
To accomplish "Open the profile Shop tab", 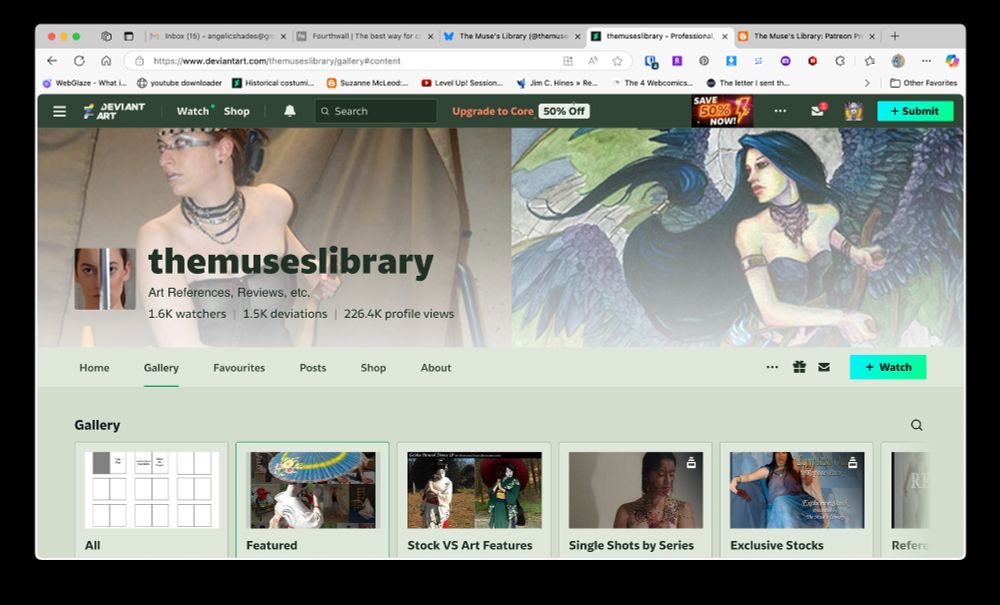I will (373, 368).
